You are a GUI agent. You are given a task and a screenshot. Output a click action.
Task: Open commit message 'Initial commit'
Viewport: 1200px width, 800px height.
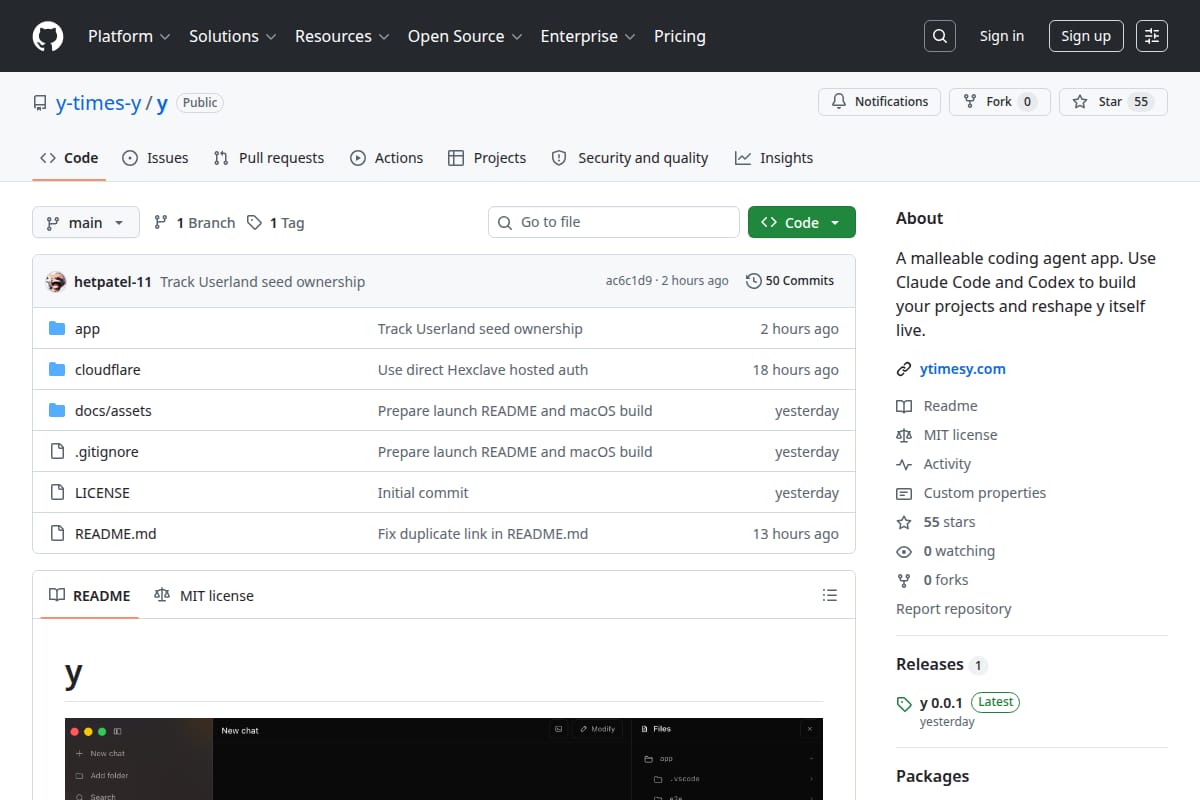pos(423,493)
